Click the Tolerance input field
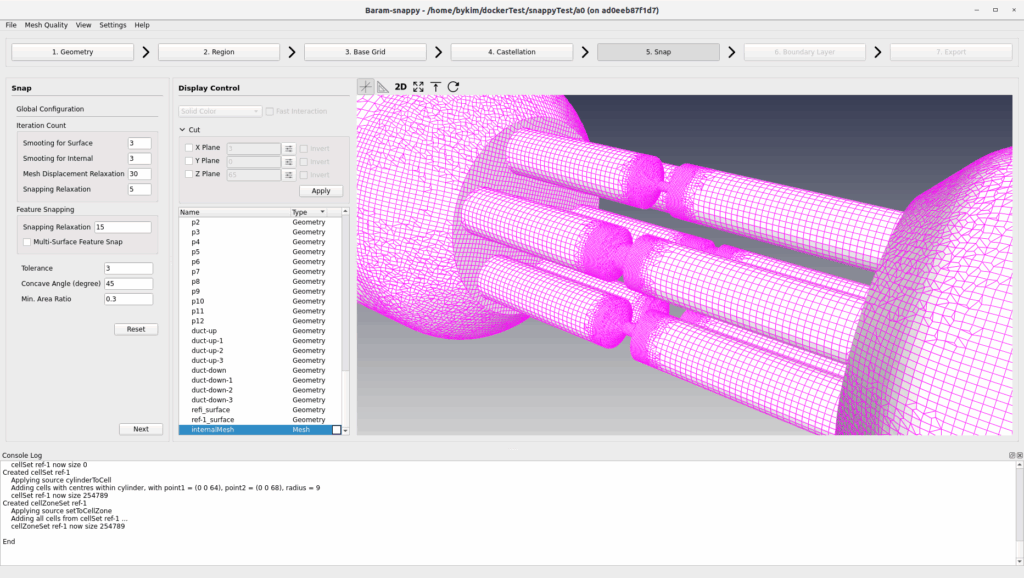 (x=128, y=268)
